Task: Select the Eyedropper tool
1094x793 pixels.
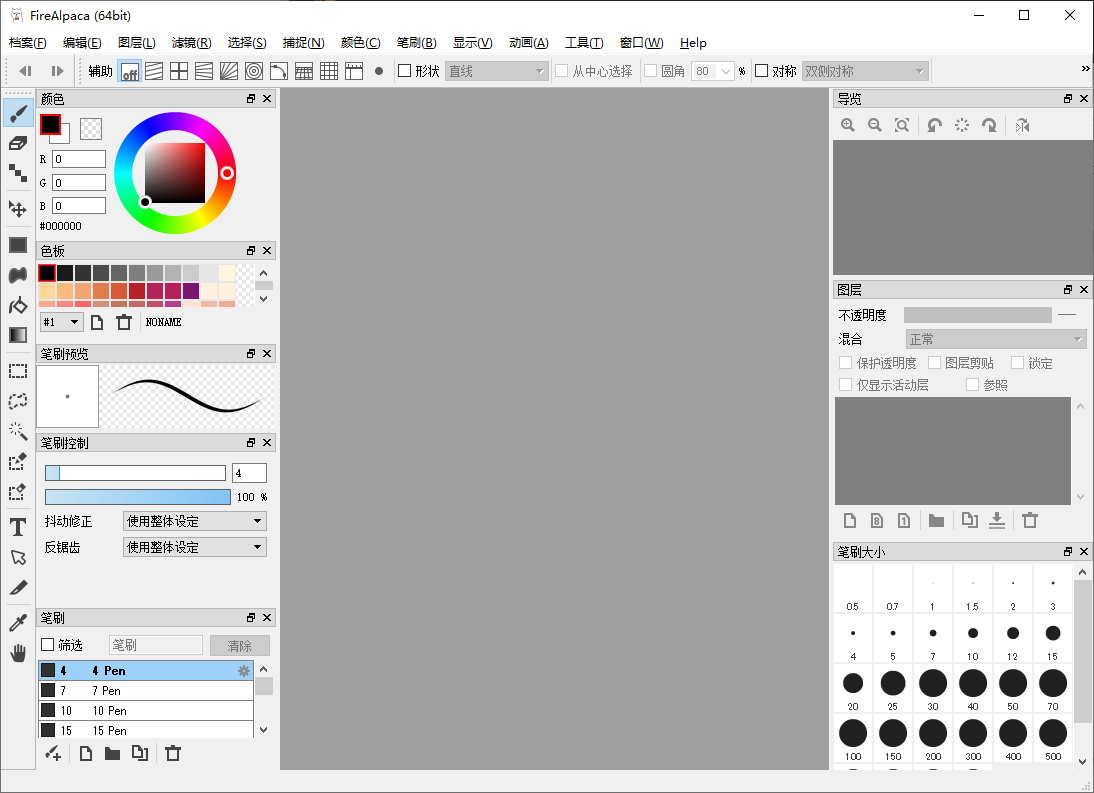Action: click(16, 622)
